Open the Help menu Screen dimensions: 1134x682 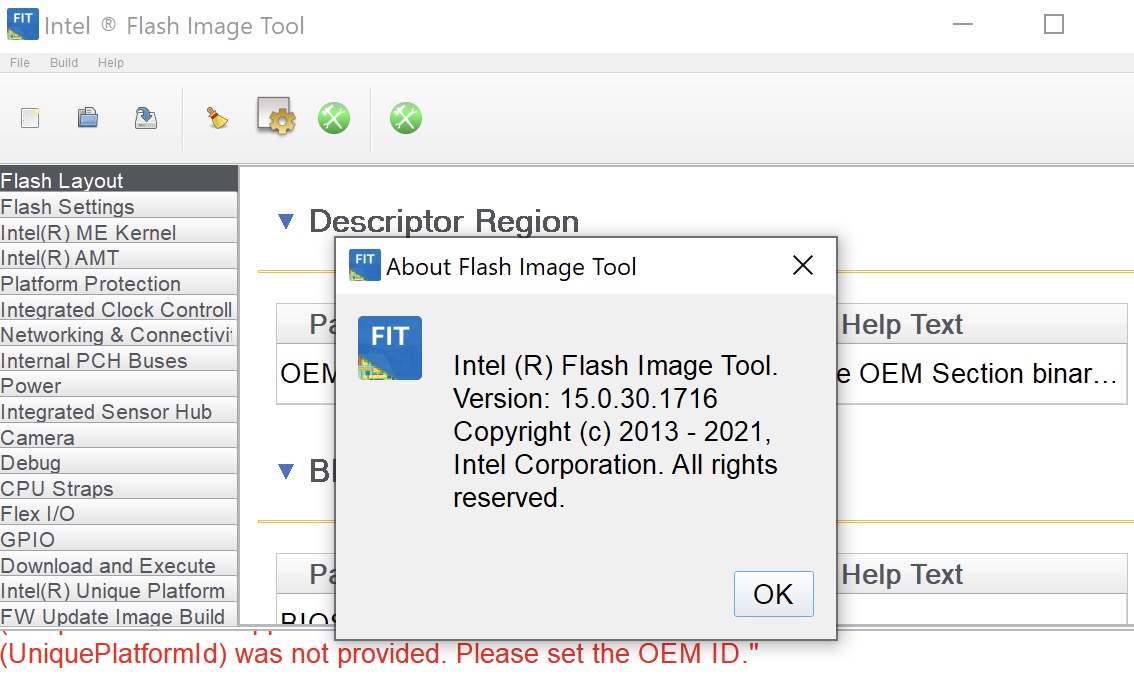click(111, 63)
